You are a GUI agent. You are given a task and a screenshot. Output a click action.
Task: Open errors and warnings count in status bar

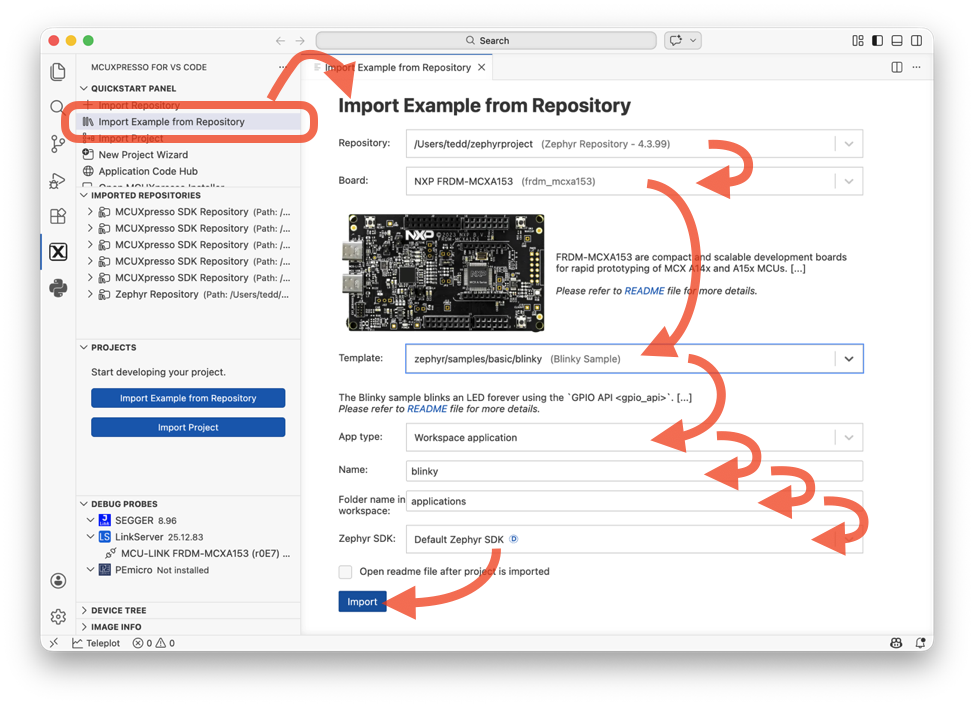154,643
